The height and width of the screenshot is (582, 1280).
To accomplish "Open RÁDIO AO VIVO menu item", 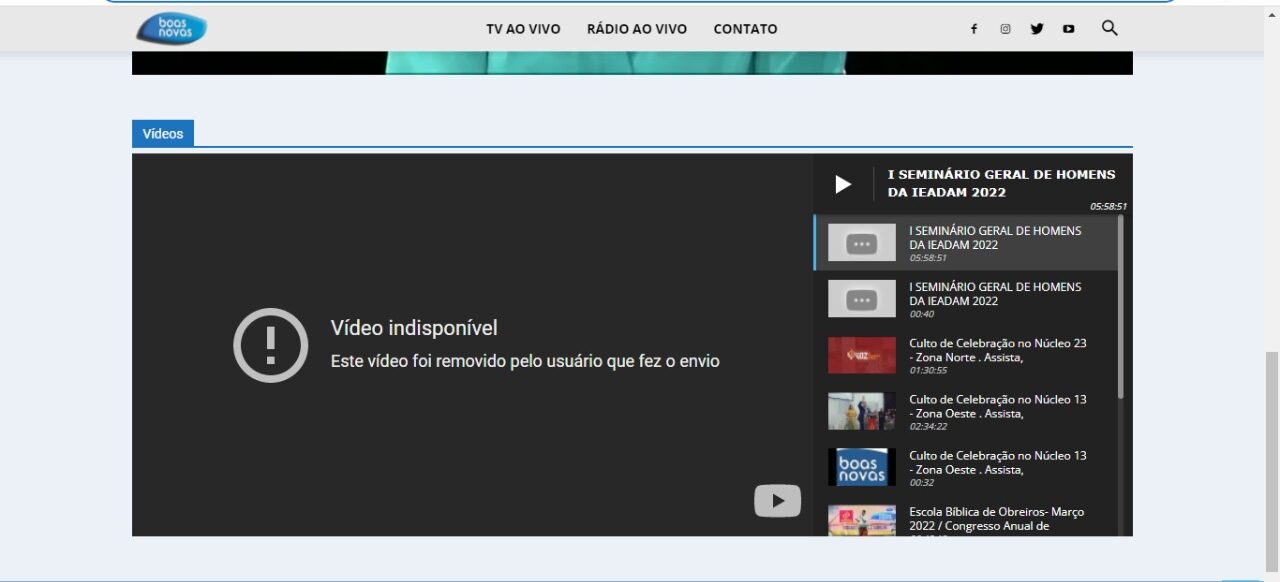I will pos(637,29).
